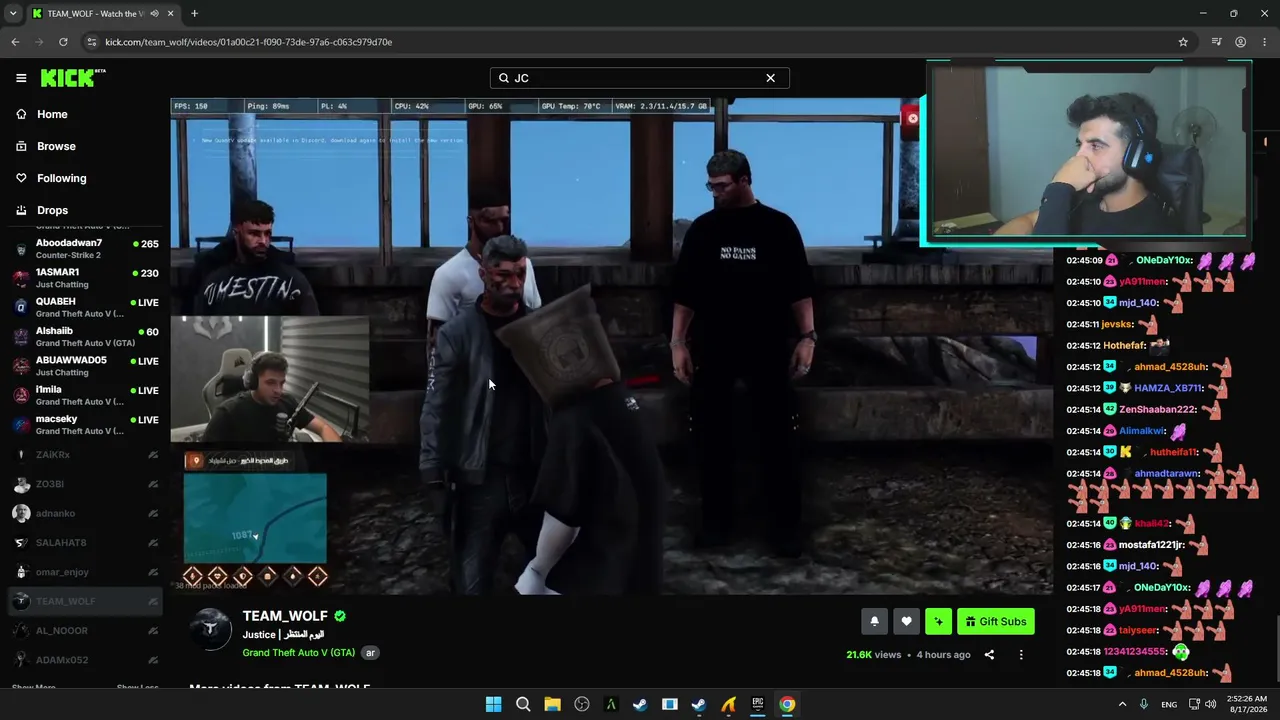This screenshot has width=1280, height=720.
Task: Open HAMZA_XB711 chat username
Action: point(1168,388)
